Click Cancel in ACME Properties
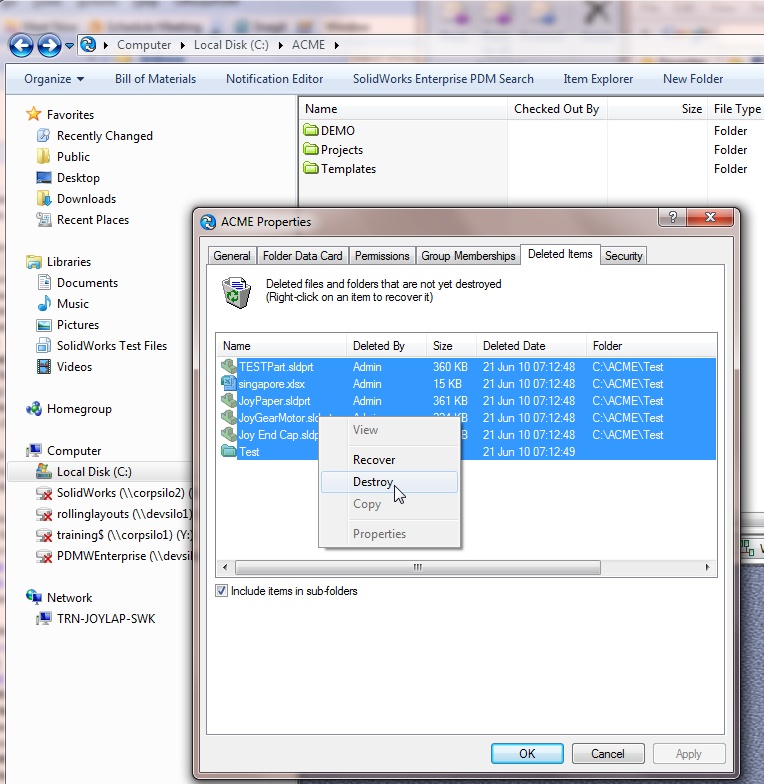 point(608,754)
